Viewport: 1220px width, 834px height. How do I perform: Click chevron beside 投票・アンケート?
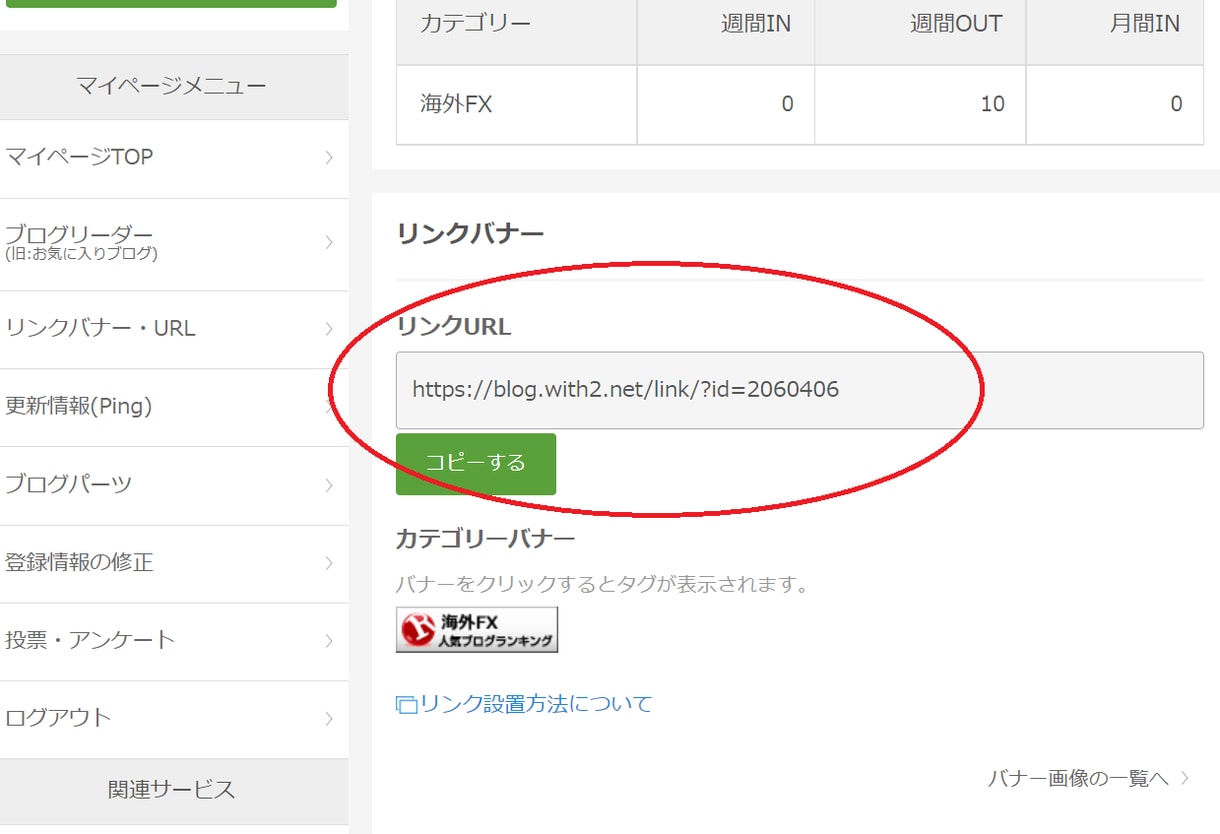[x=329, y=641]
